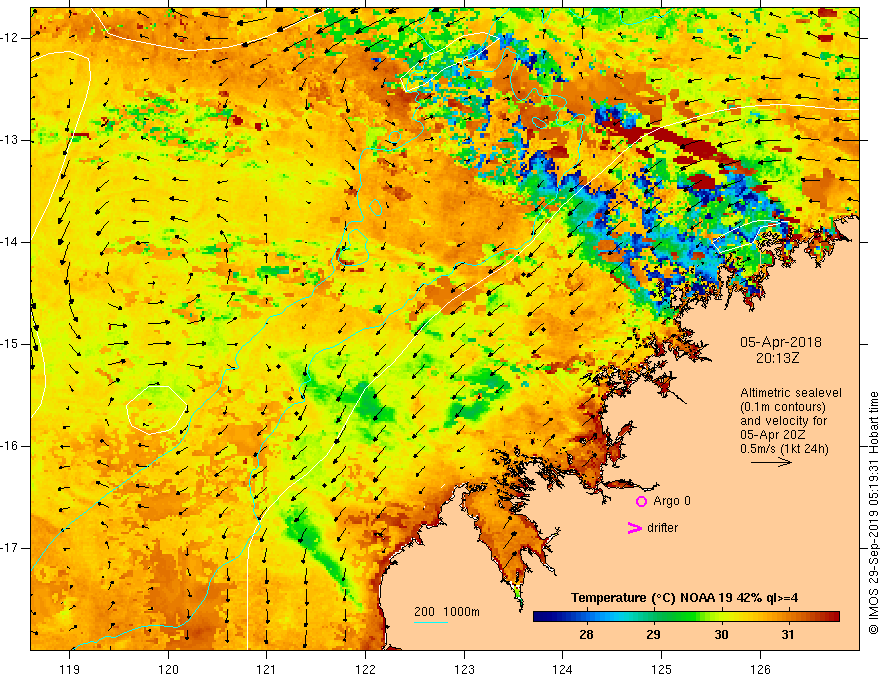
Task: Click the '126' longitude axis label
Action: pyautogui.click(x=760, y=669)
